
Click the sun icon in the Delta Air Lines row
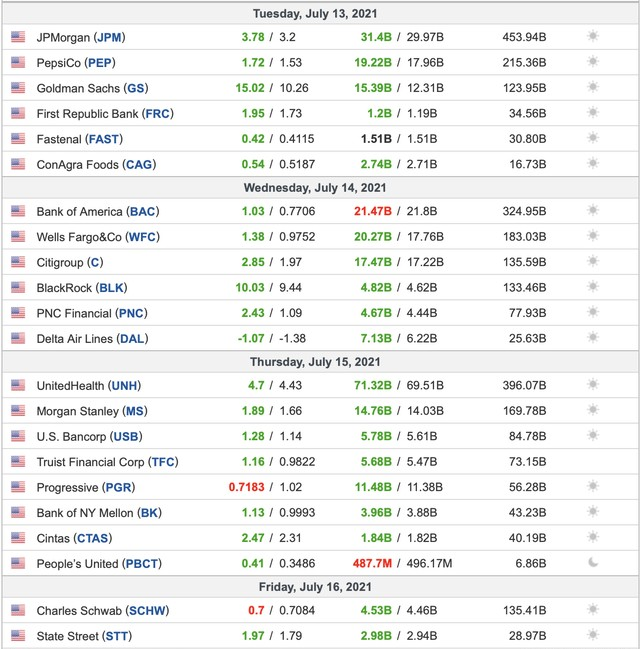pyautogui.click(x=593, y=338)
